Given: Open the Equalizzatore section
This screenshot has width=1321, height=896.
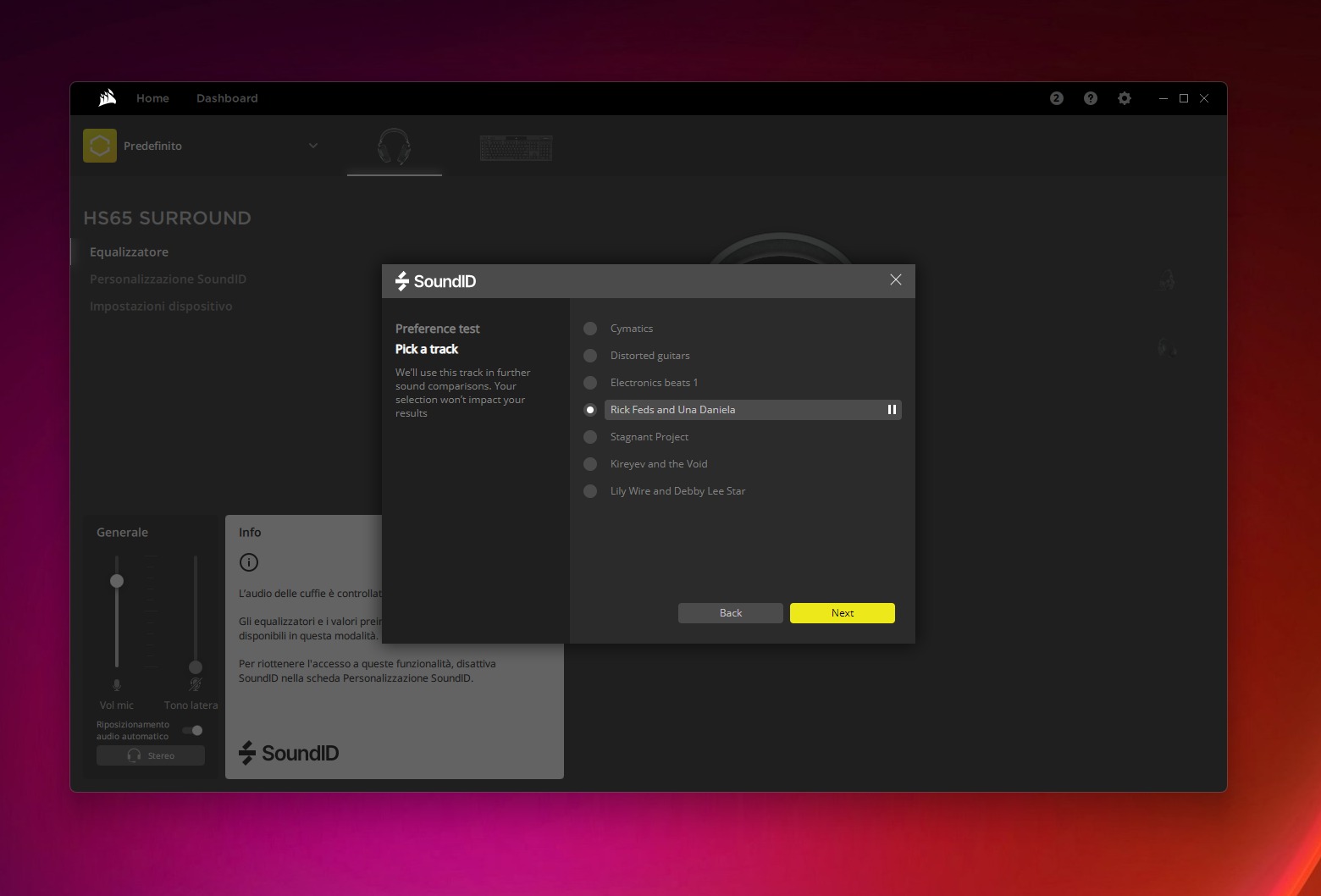Looking at the screenshot, I should pos(129,252).
